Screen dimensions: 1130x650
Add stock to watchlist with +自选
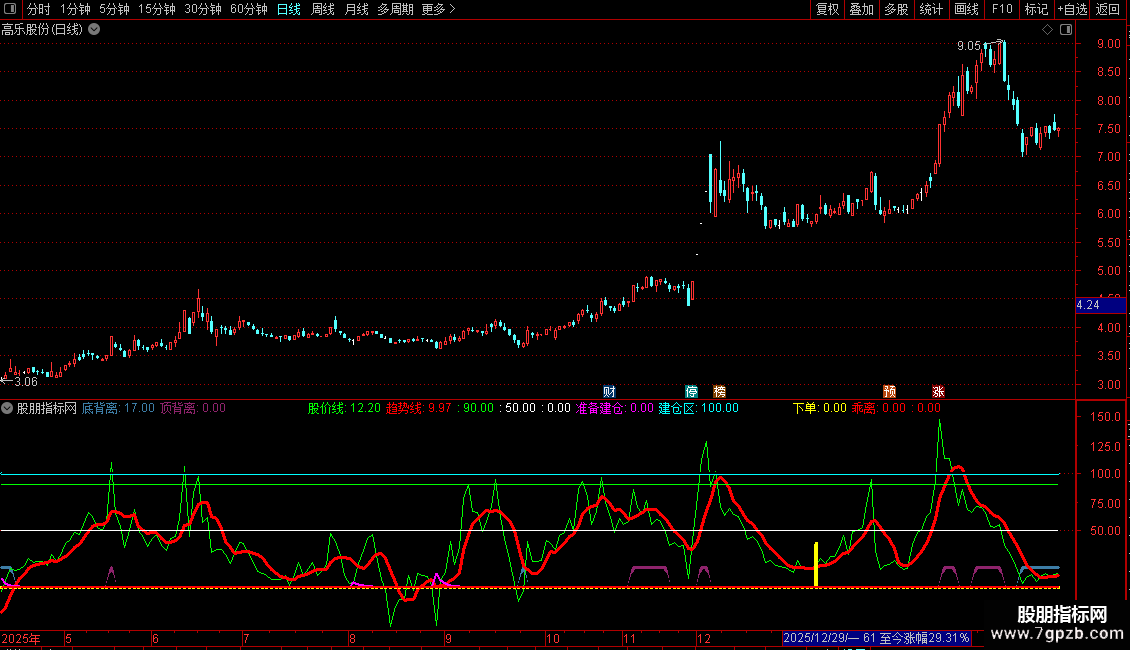1072,9
